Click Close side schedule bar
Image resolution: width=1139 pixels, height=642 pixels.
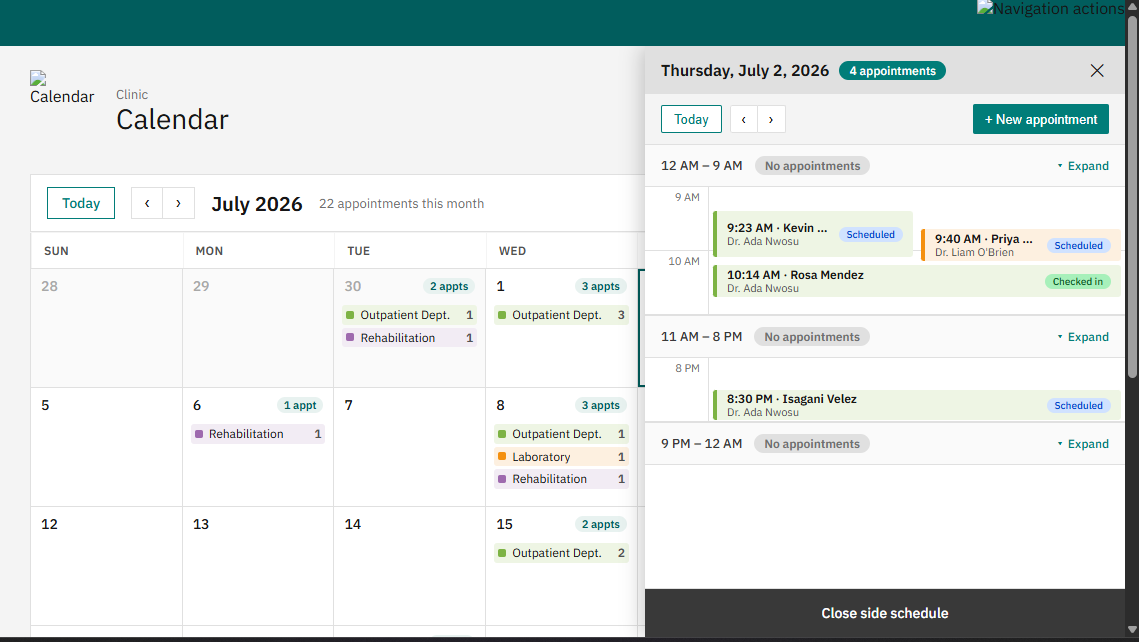pyautogui.click(x=885, y=613)
